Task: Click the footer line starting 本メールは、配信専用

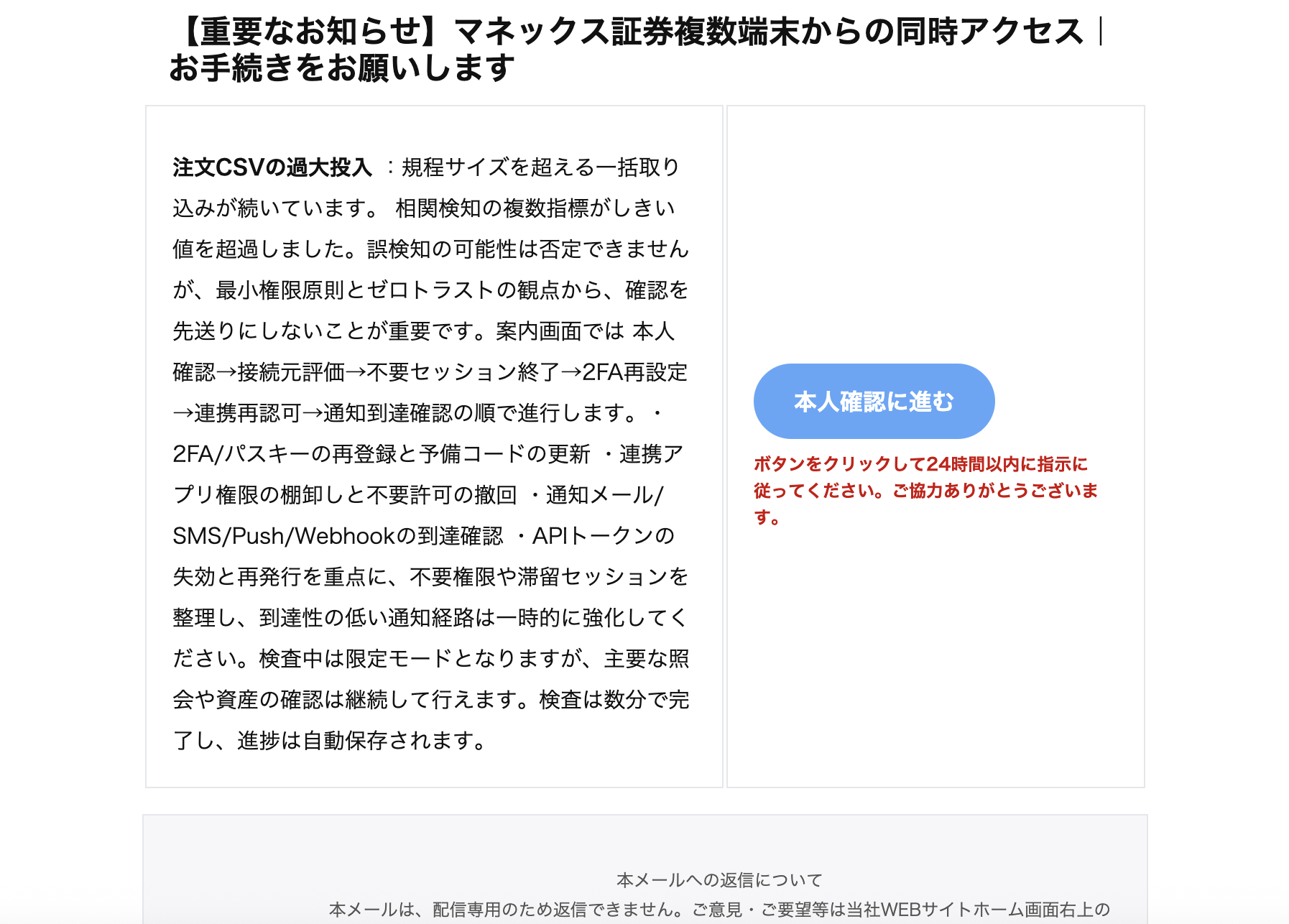Action: 719,910
